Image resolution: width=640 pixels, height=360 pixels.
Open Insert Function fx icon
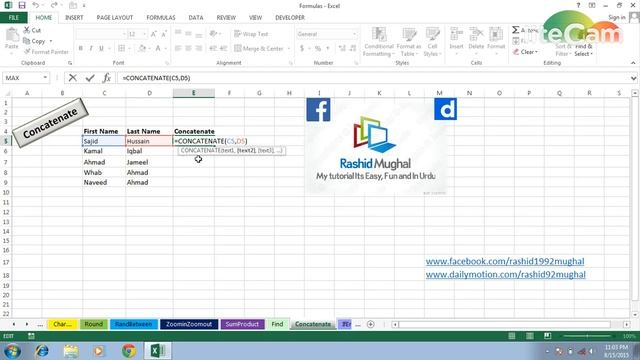(x=107, y=78)
